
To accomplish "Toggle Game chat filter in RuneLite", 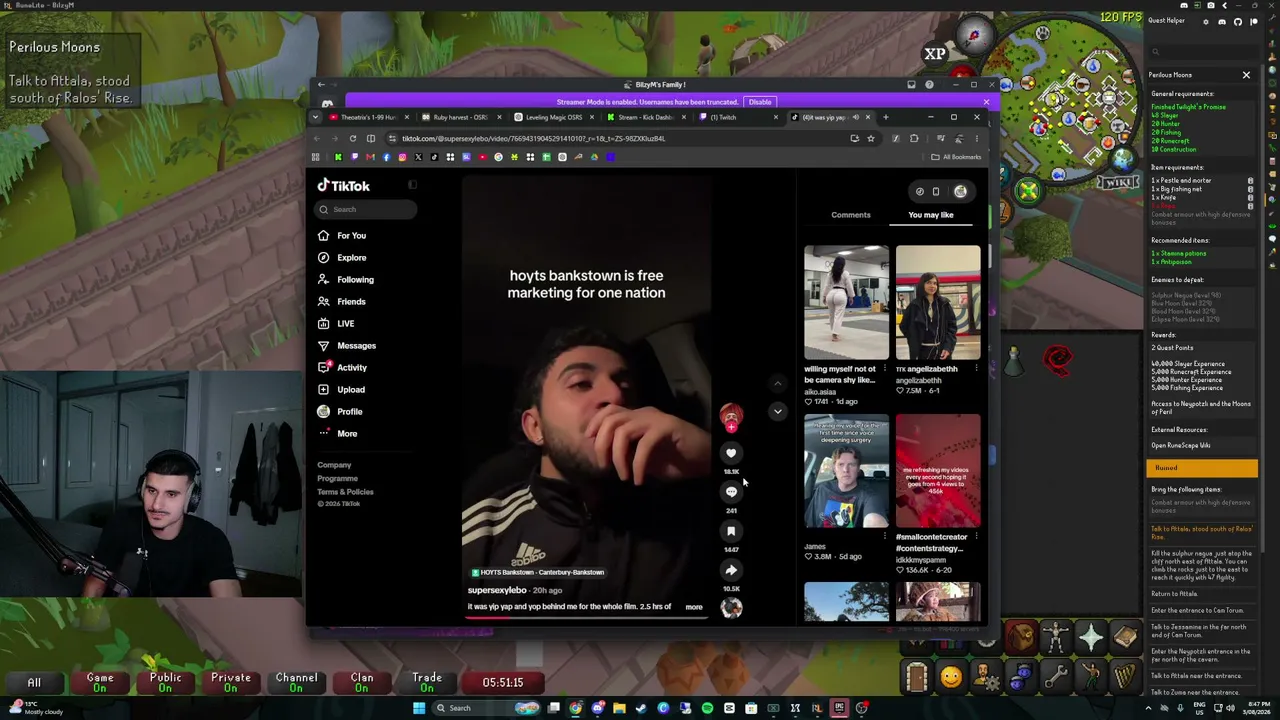I will (x=100, y=682).
